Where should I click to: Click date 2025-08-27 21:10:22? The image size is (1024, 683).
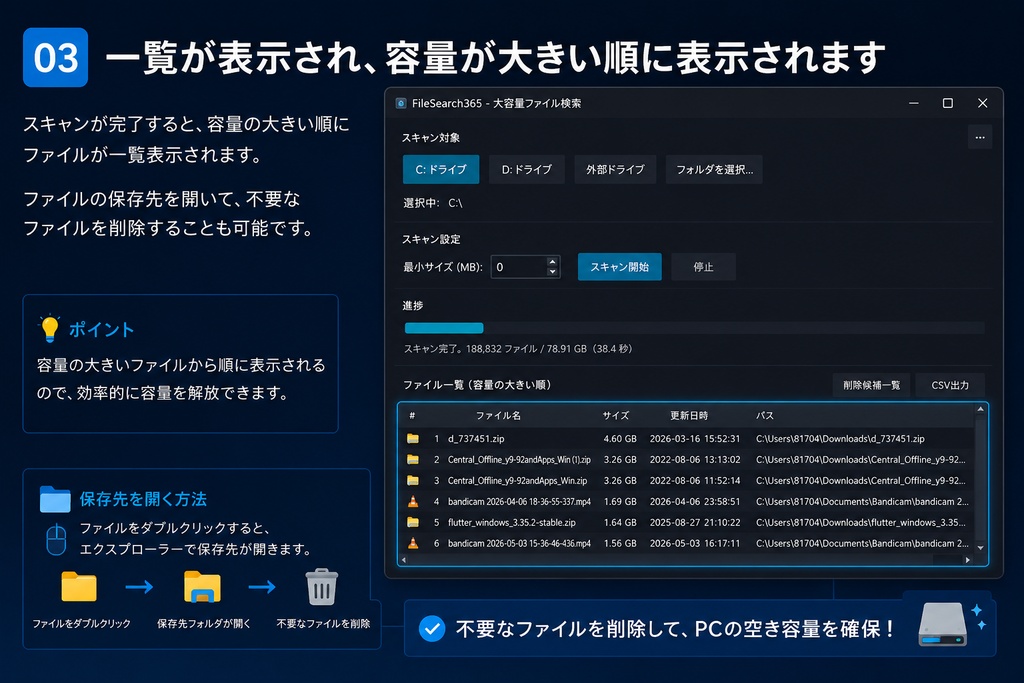tap(695, 522)
